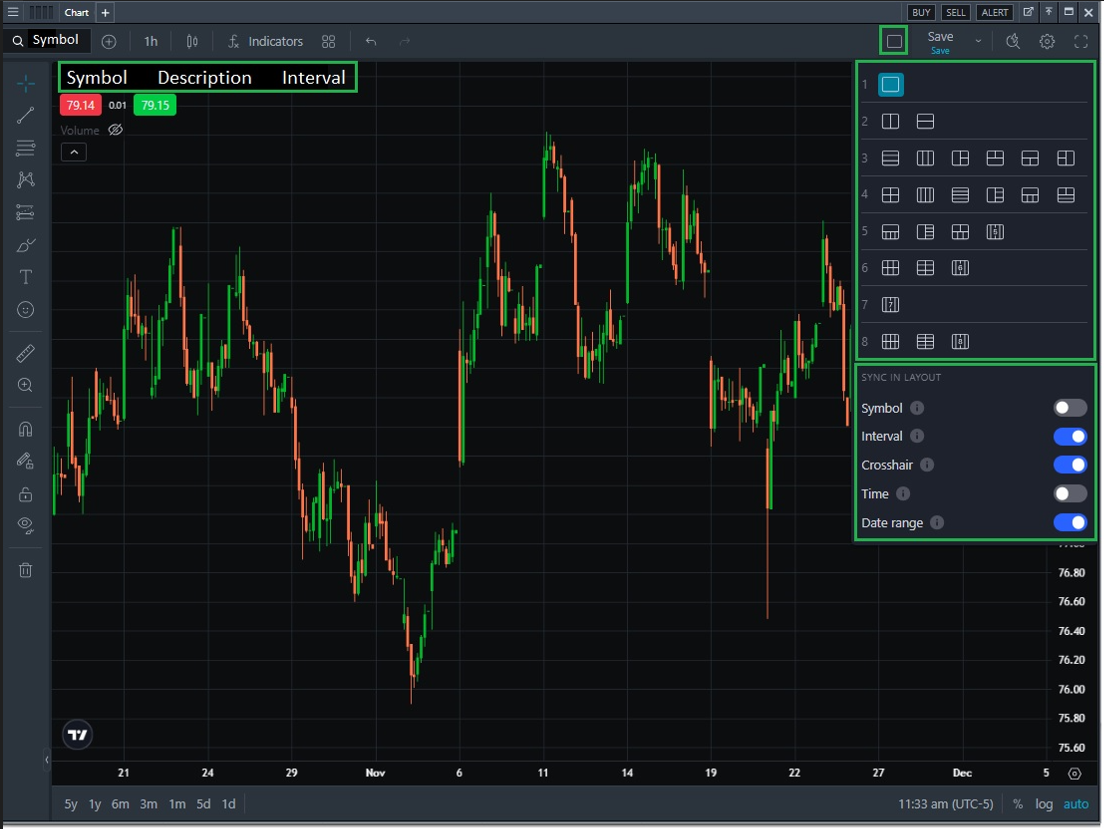Click the trash remove drawings icon

click(26, 570)
